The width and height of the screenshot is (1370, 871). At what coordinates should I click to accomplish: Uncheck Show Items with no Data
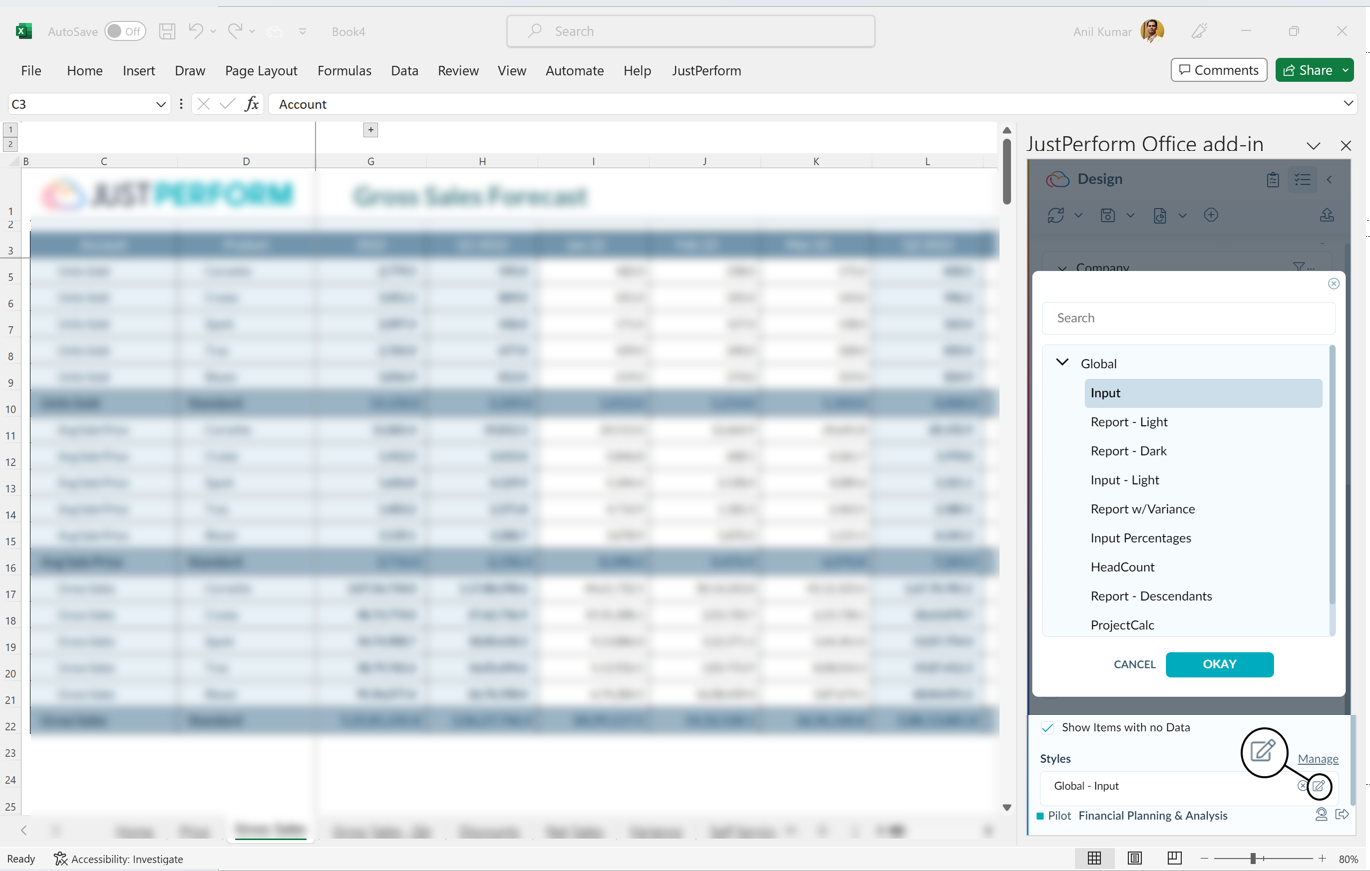pyautogui.click(x=1047, y=727)
